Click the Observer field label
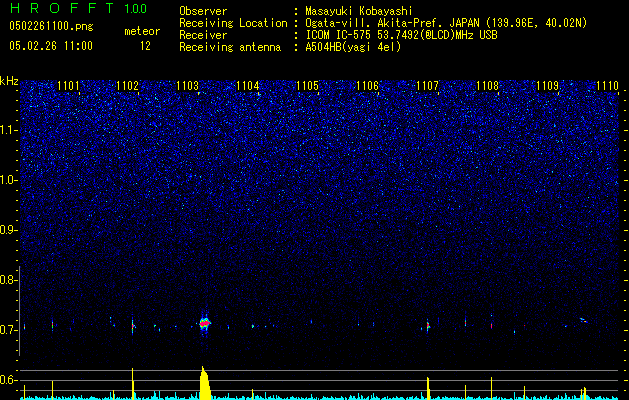This screenshot has height=400, width=629. click(x=203, y=11)
